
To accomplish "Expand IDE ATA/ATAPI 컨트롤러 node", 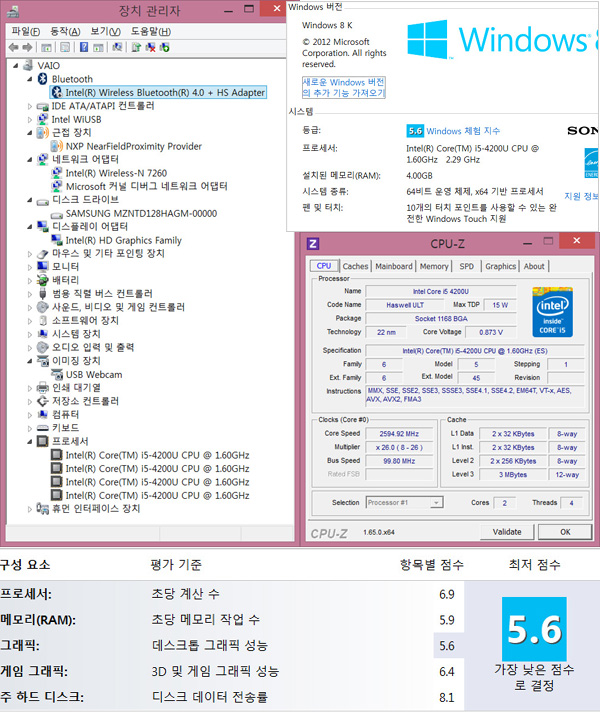I will coord(30,106).
